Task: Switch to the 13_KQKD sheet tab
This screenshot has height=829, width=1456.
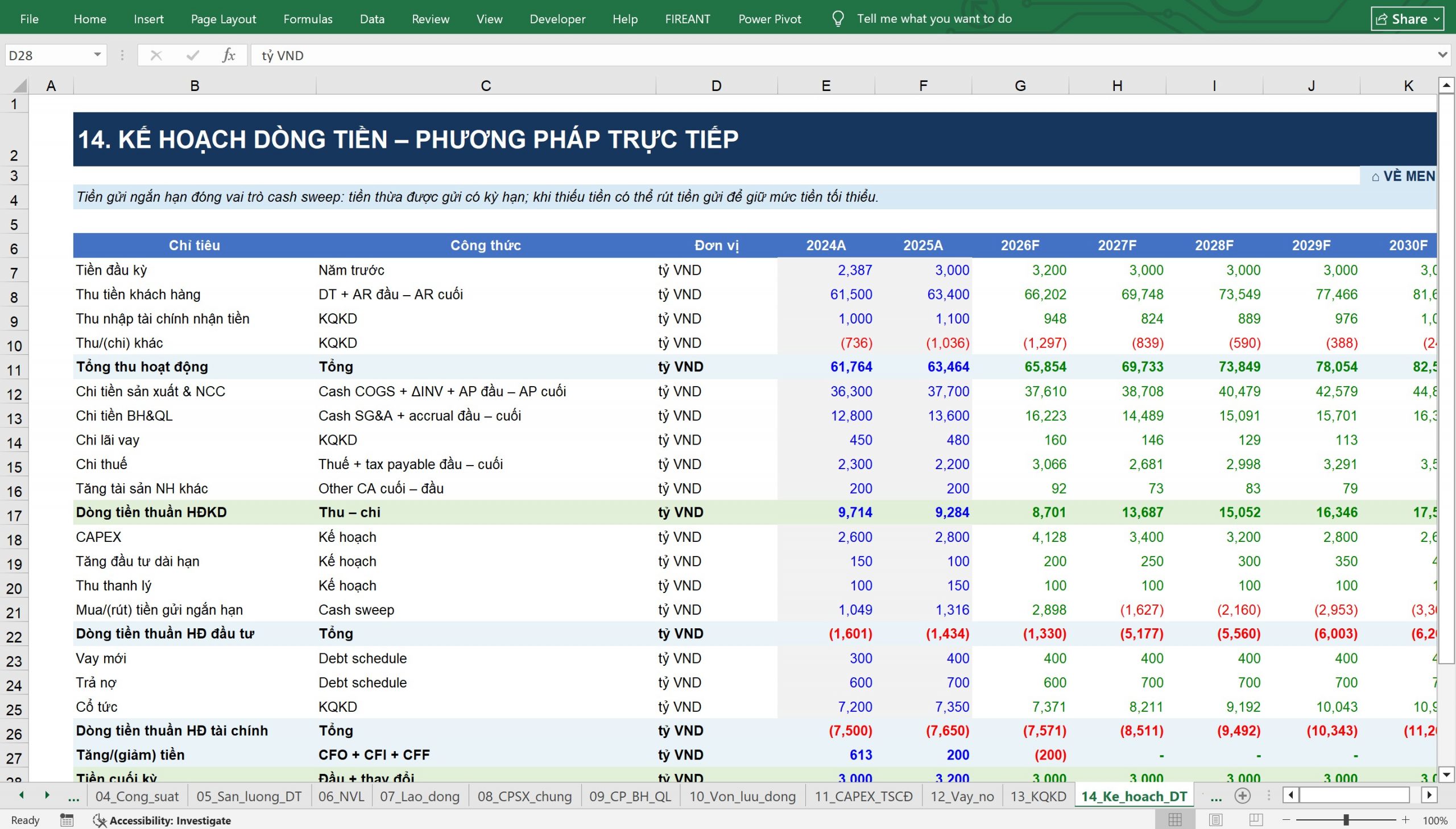Action: point(1037,796)
